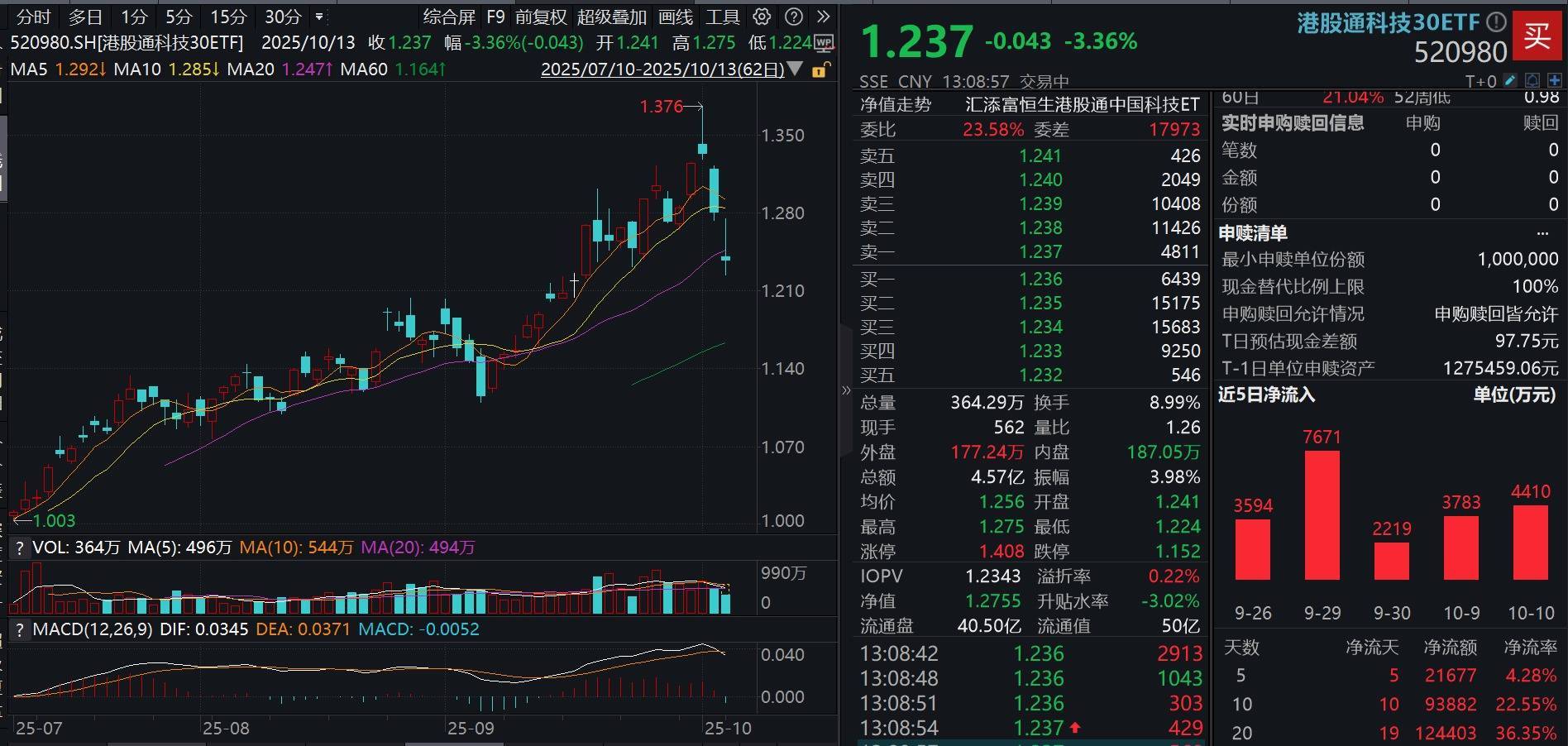The width and height of the screenshot is (1568, 746).
Task: Open the WP mini-window icon near 低1.224
Action: pyautogui.click(x=824, y=42)
